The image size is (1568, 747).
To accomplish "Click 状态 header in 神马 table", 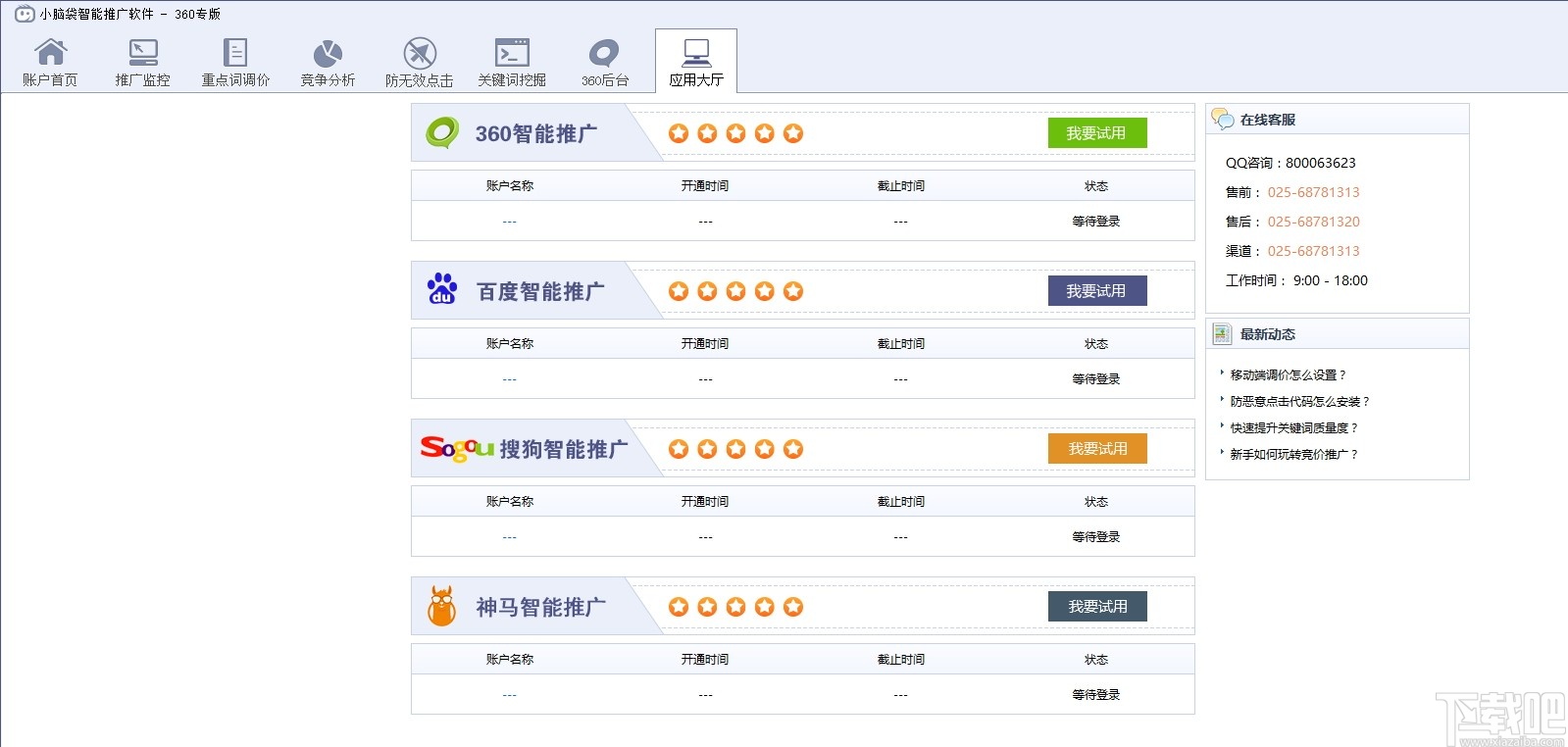I will coord(1096,660).
